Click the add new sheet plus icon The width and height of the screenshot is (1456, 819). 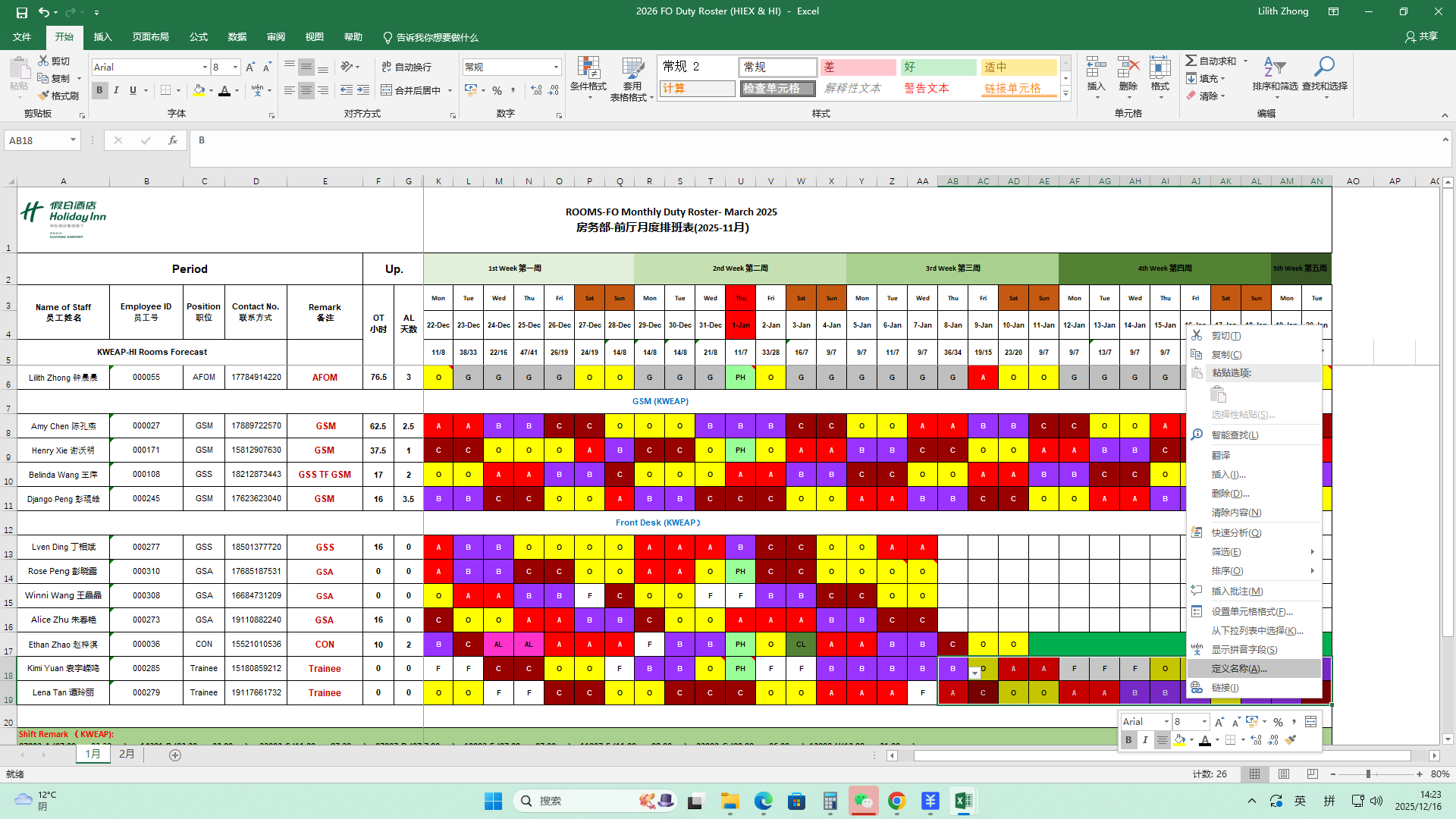click(175, 755)
